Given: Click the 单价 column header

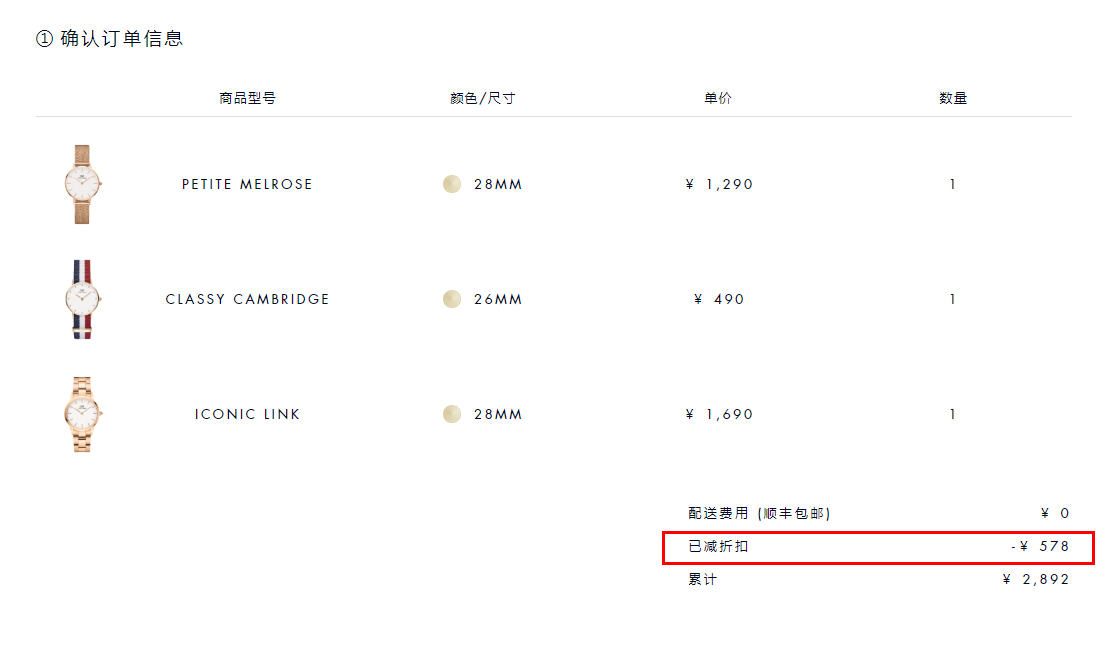Looking at the screenshot, I should coord(718,98).
